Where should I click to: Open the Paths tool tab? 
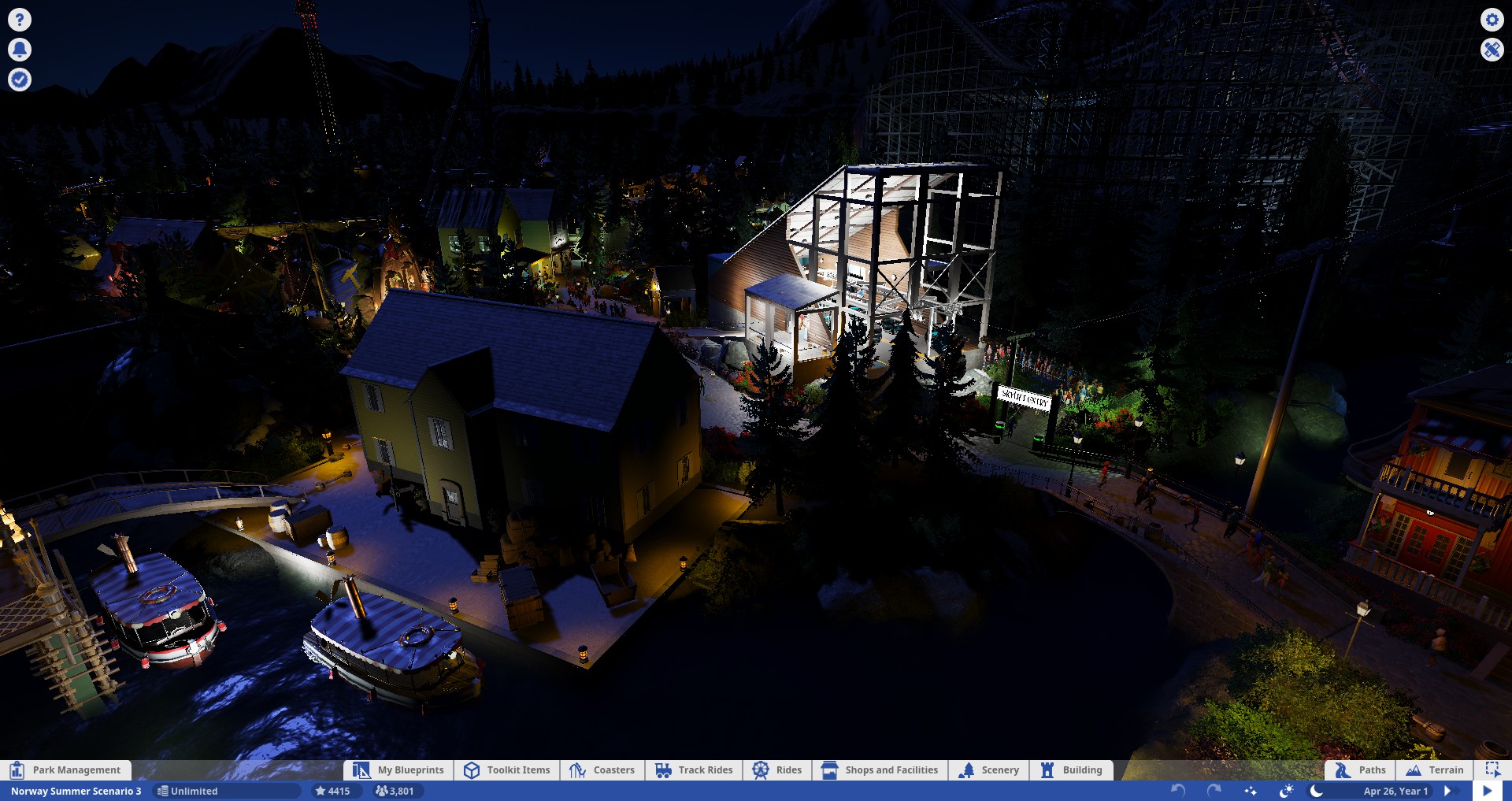click(1361, 769)
